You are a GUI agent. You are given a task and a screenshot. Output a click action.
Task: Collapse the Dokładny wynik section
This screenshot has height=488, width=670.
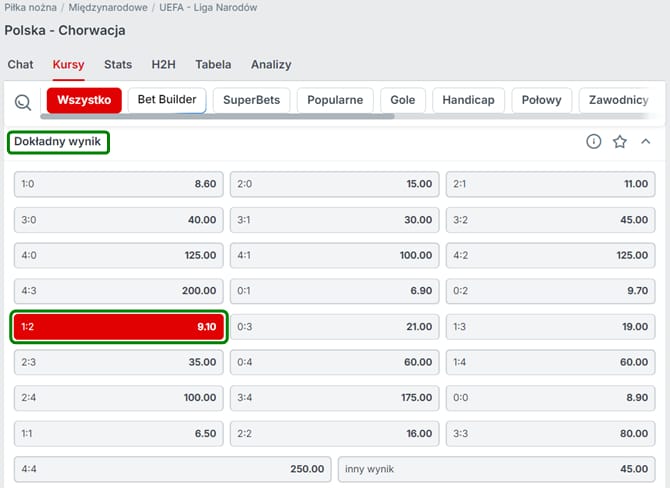(645, 142)
